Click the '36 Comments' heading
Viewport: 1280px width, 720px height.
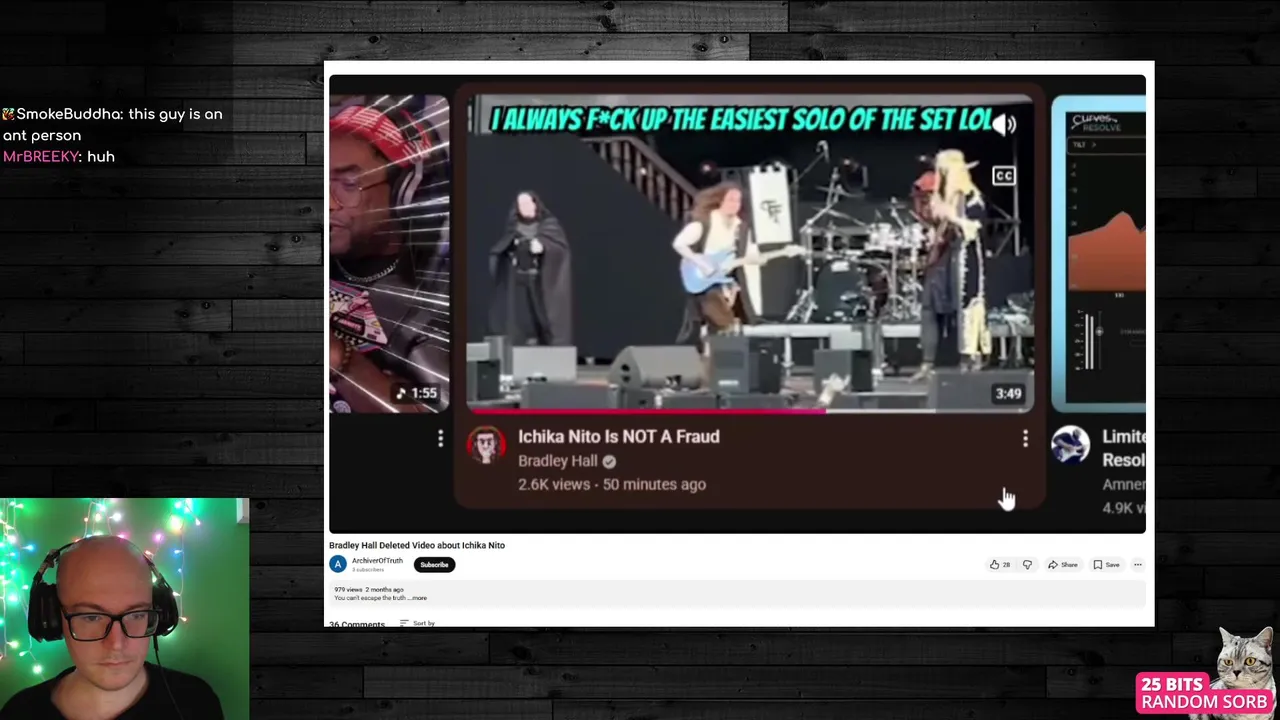357,624
